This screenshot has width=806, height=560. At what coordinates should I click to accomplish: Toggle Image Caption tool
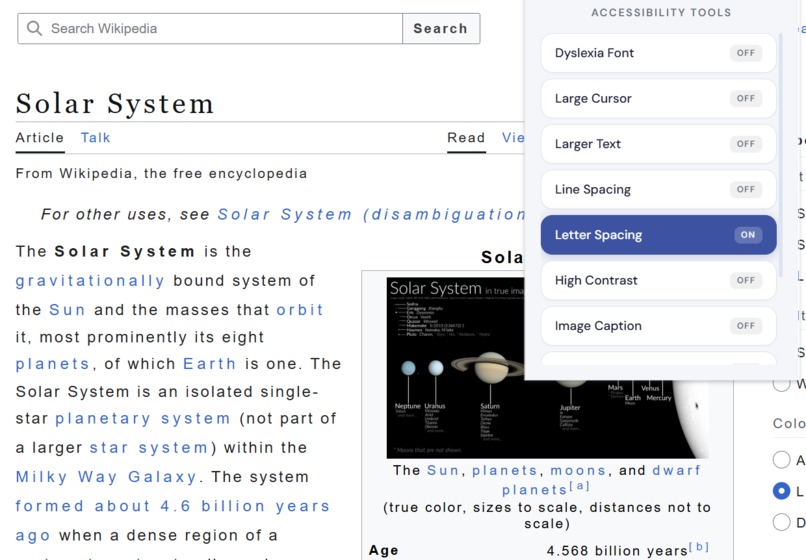click(658, 326)
